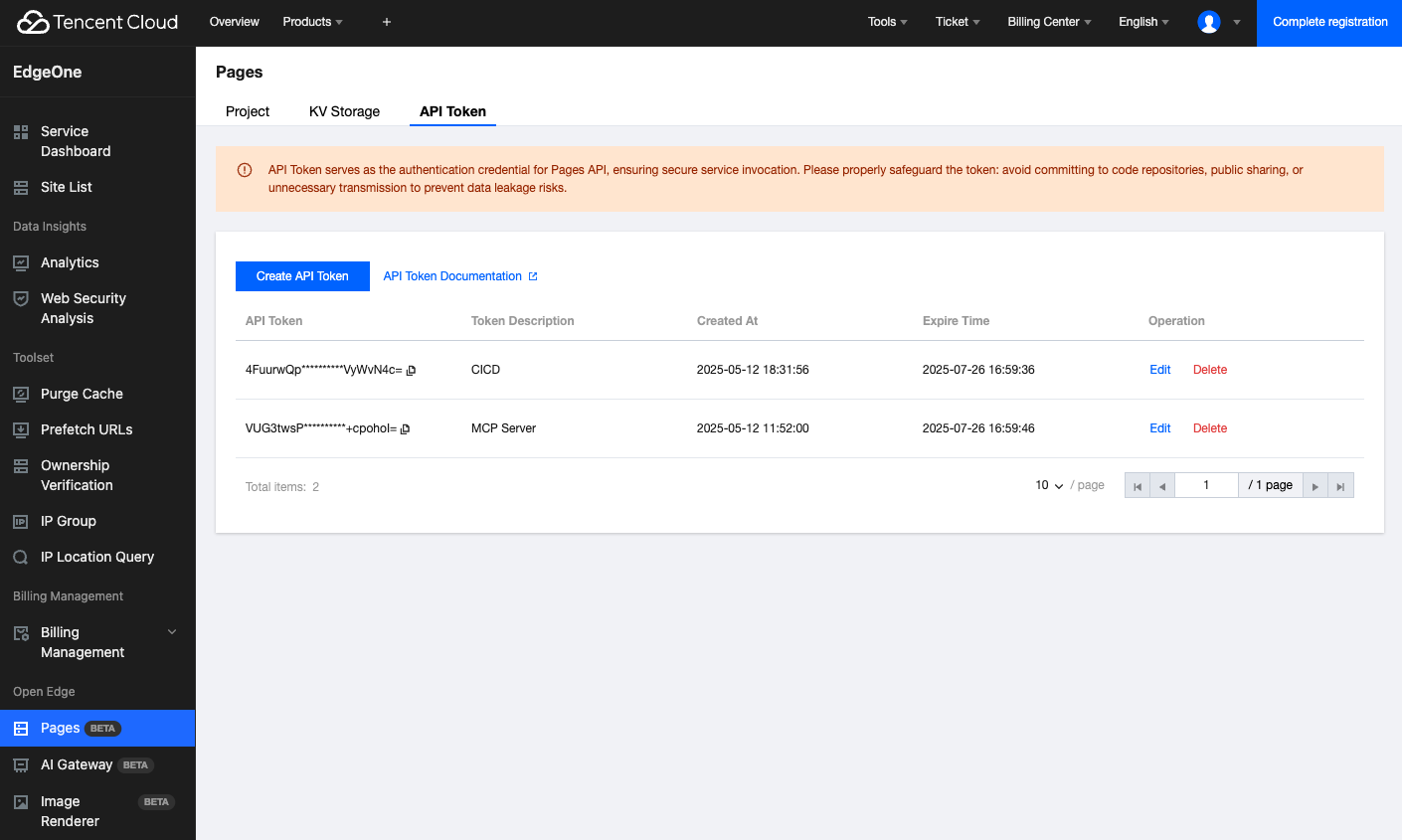Viewport: 1402px width, 840px height.
Task: Copy the CICD API token value
Action: tap(411, 371)
